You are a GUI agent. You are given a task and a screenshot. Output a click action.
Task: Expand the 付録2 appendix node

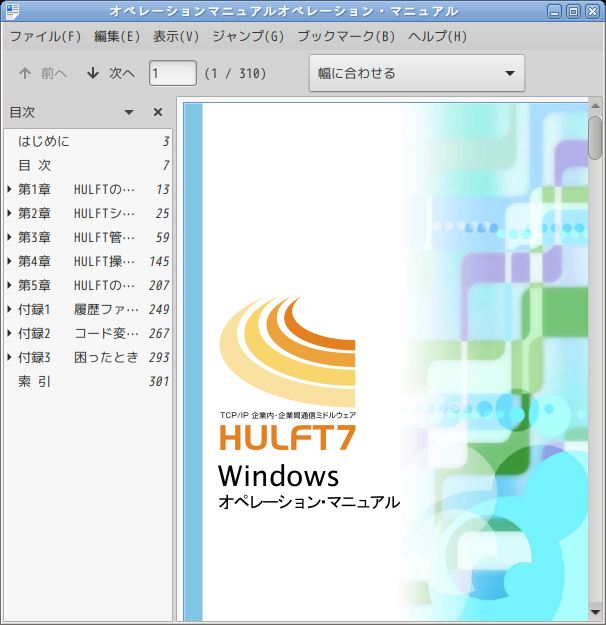click(10, 333)
